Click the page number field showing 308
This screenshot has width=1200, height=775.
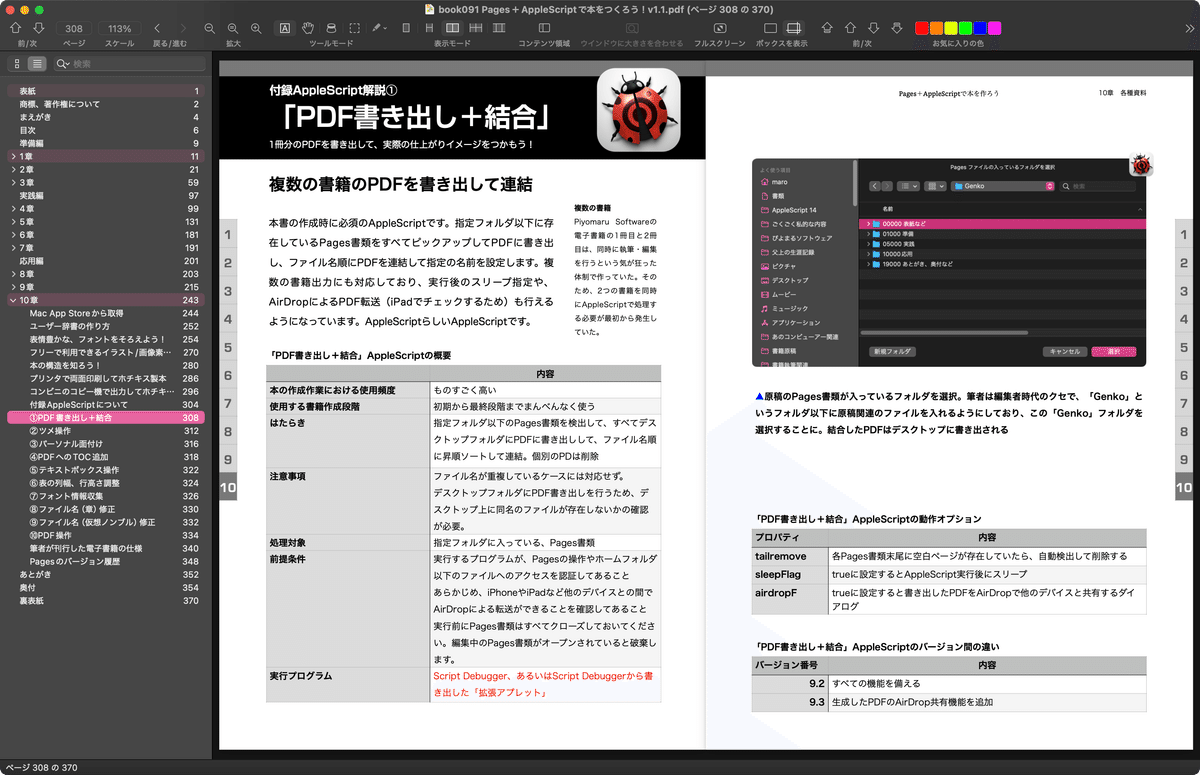click(73, 28)
